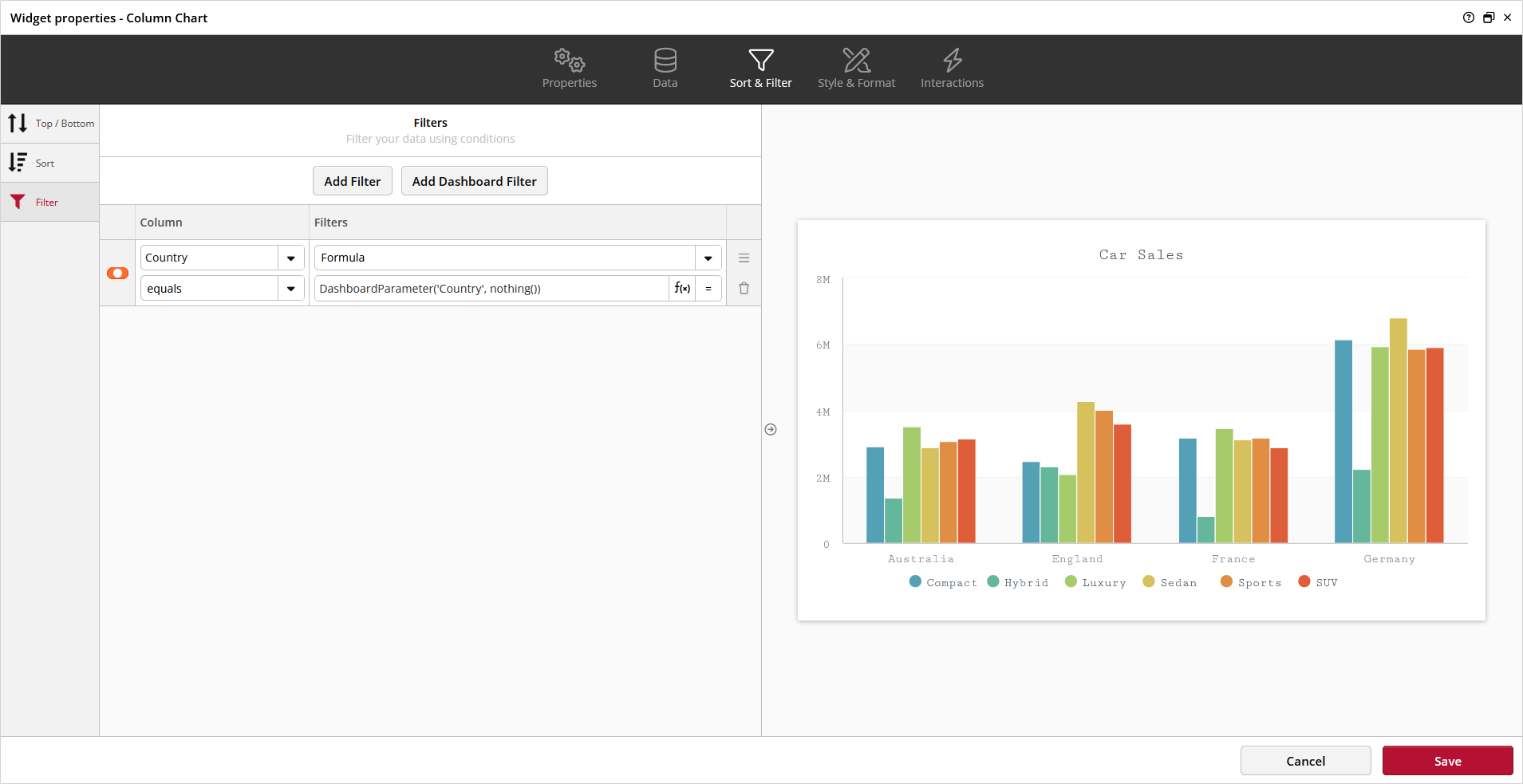This screenshot has width=1523, height=784.
Task: Click the Australia Compact bar in chart
Action: [x=875, y=495]
